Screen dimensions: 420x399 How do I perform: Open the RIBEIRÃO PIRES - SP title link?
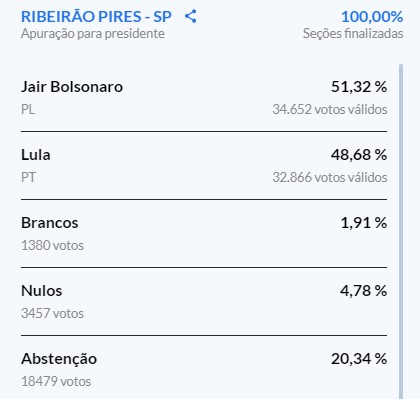96,17
